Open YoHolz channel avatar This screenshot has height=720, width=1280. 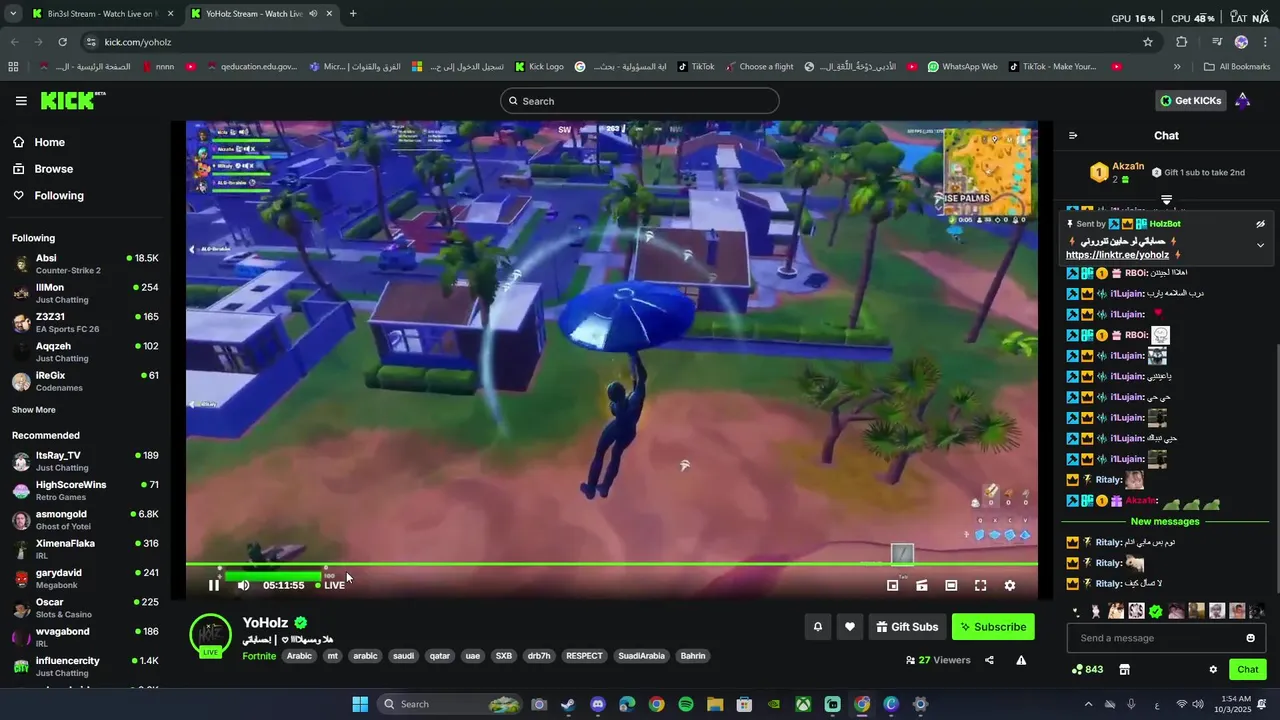pos(210,634)
